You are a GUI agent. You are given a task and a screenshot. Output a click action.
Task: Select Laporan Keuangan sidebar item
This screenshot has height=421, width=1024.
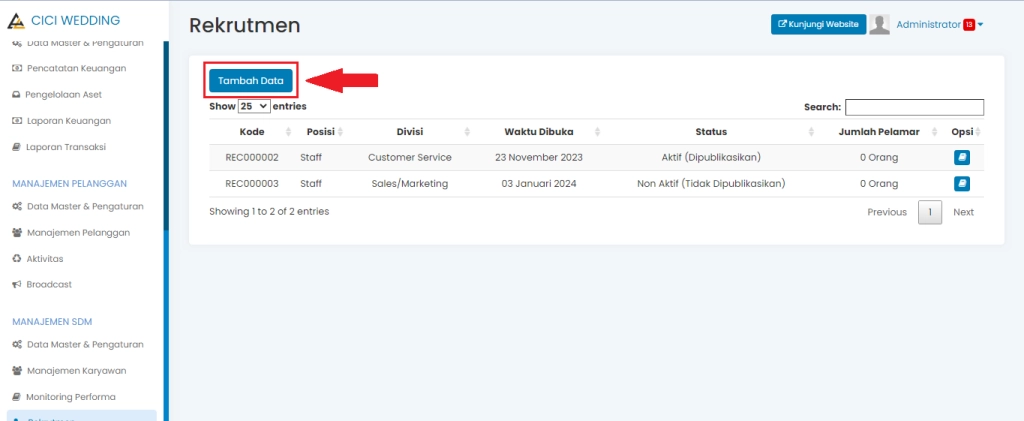tap(68, 121)
